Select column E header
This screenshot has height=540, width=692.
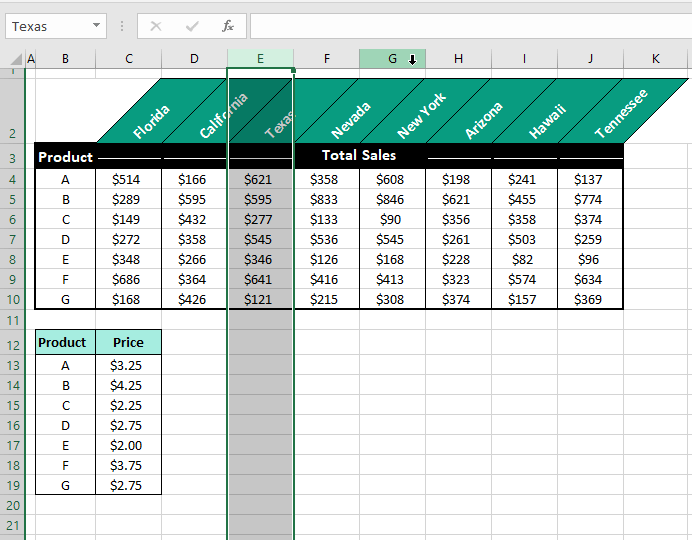[x=260, y=59]
